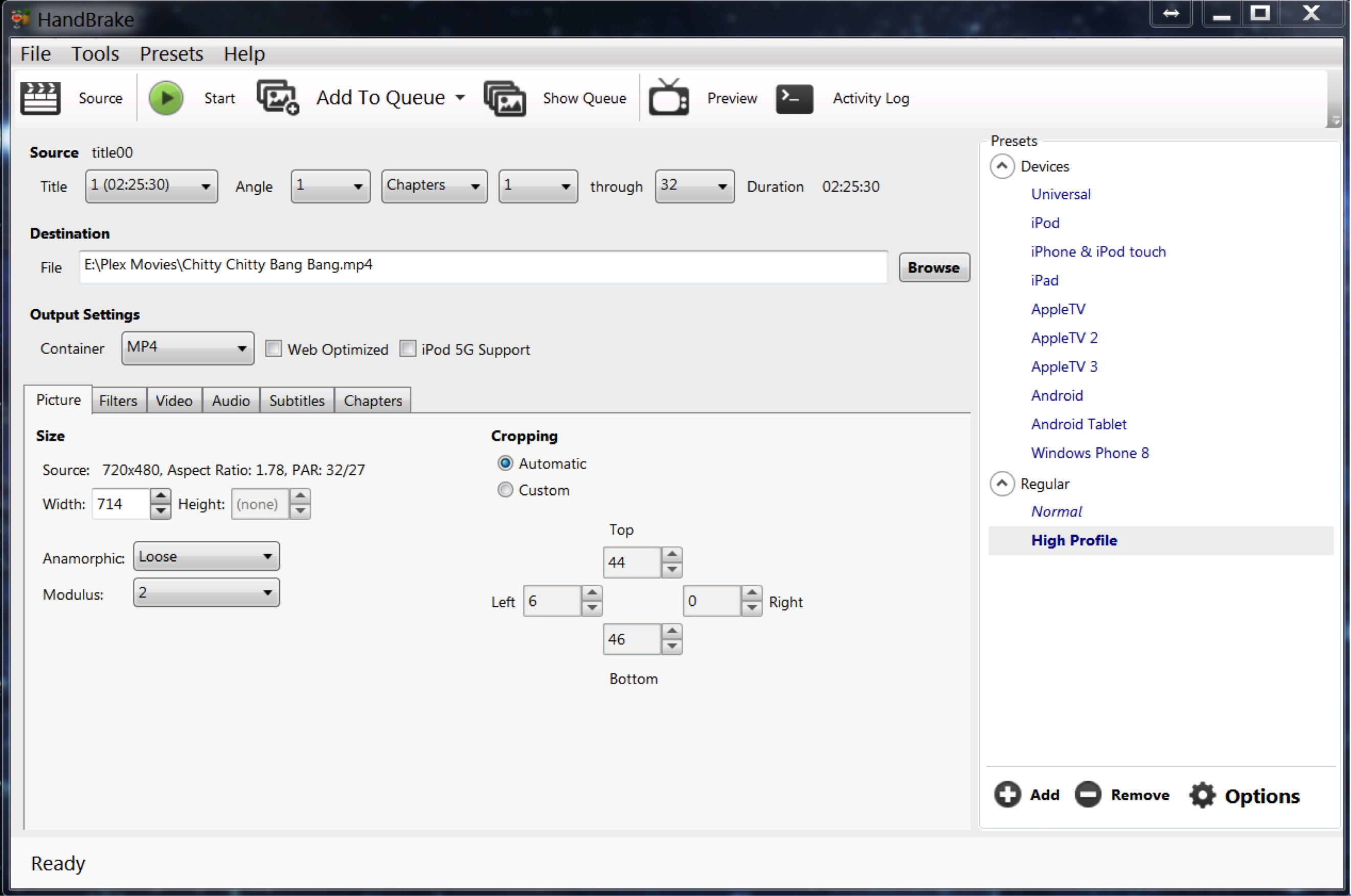The height and width of the screenshot is (896, 1351).
Task: Open Add To Queue dropdown arrow
Action: 460,98
